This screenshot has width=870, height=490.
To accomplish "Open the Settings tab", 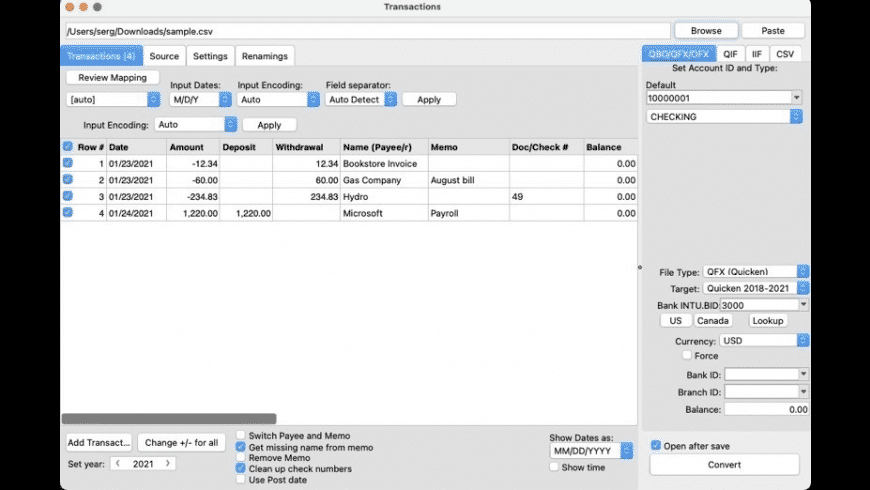I will (x=210, y=56).
